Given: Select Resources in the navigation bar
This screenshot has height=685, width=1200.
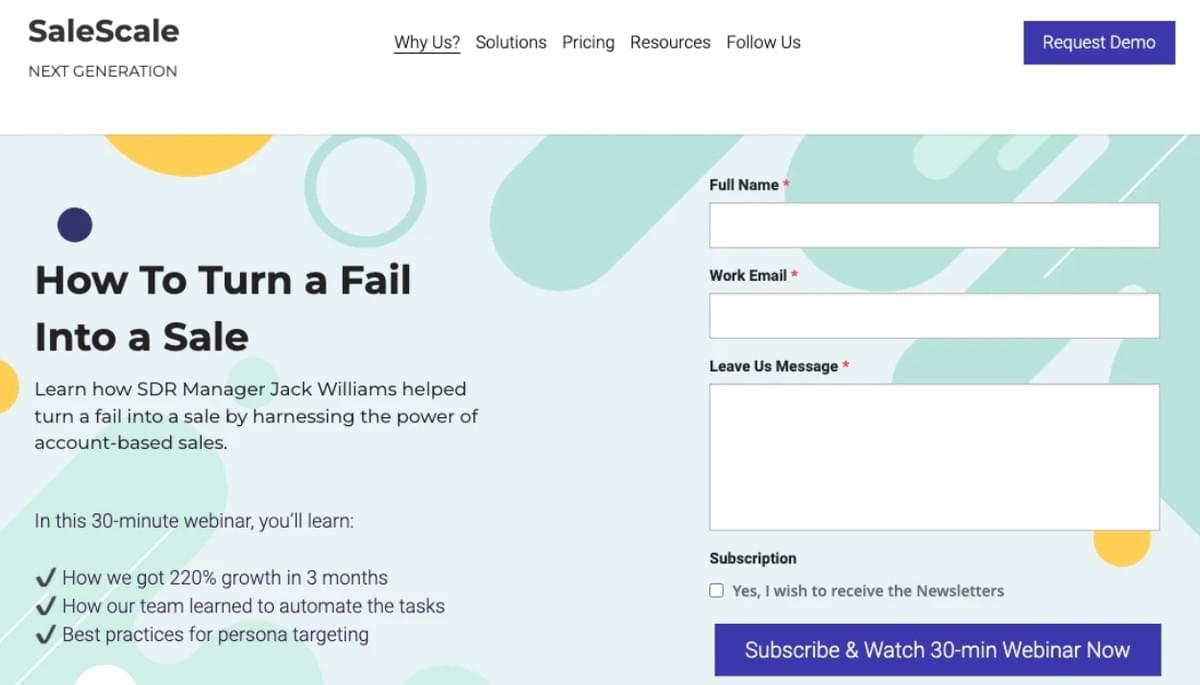Looking at the screenshot, I should pyautogui.click(x=670, y=42).
